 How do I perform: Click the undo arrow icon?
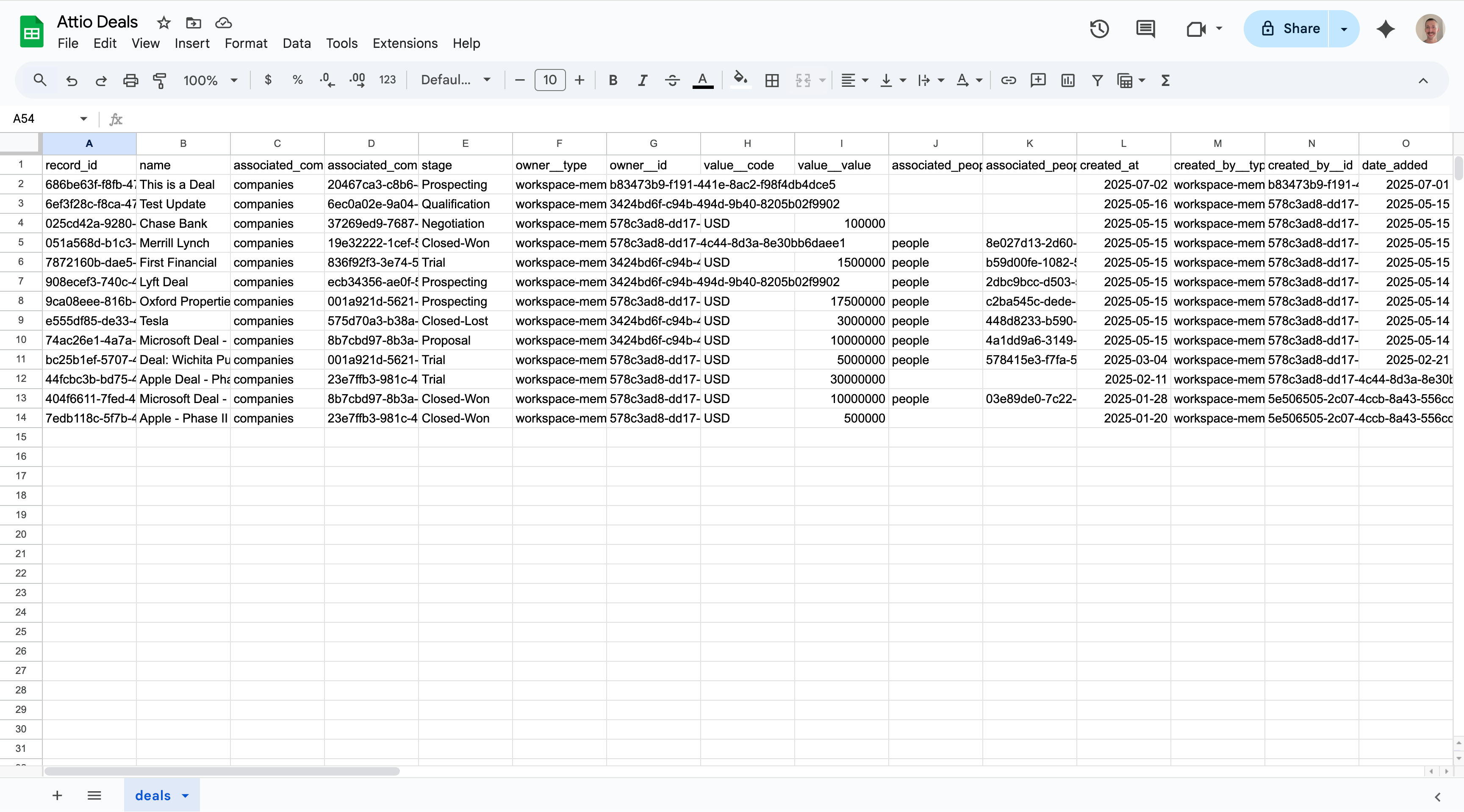coord(72,80)
